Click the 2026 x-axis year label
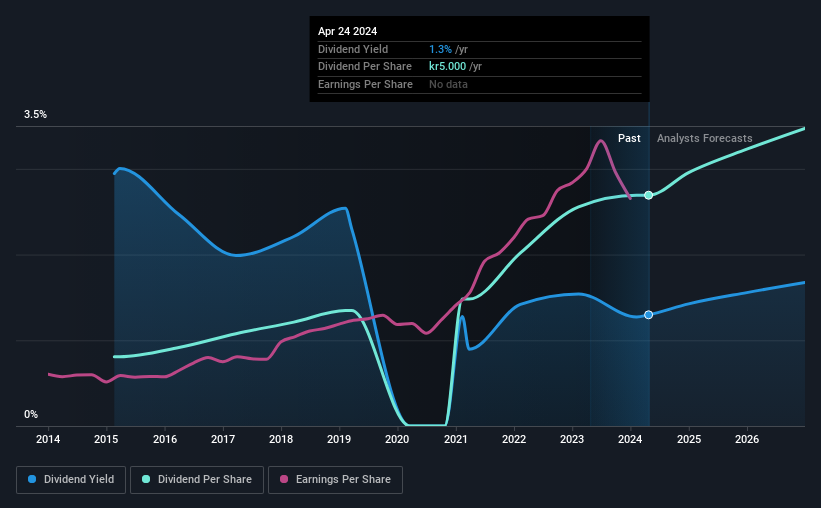 coord(747,439)
